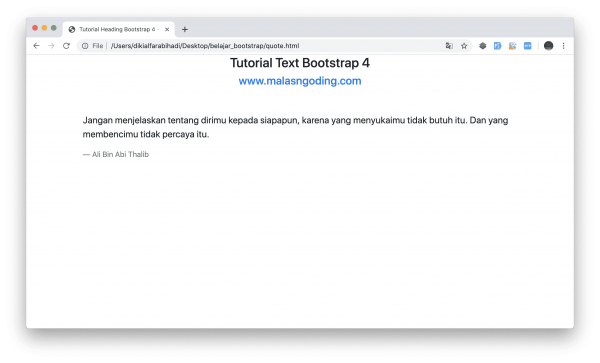
Task: Open the orange extension icon
Action: tap(512, 46)
